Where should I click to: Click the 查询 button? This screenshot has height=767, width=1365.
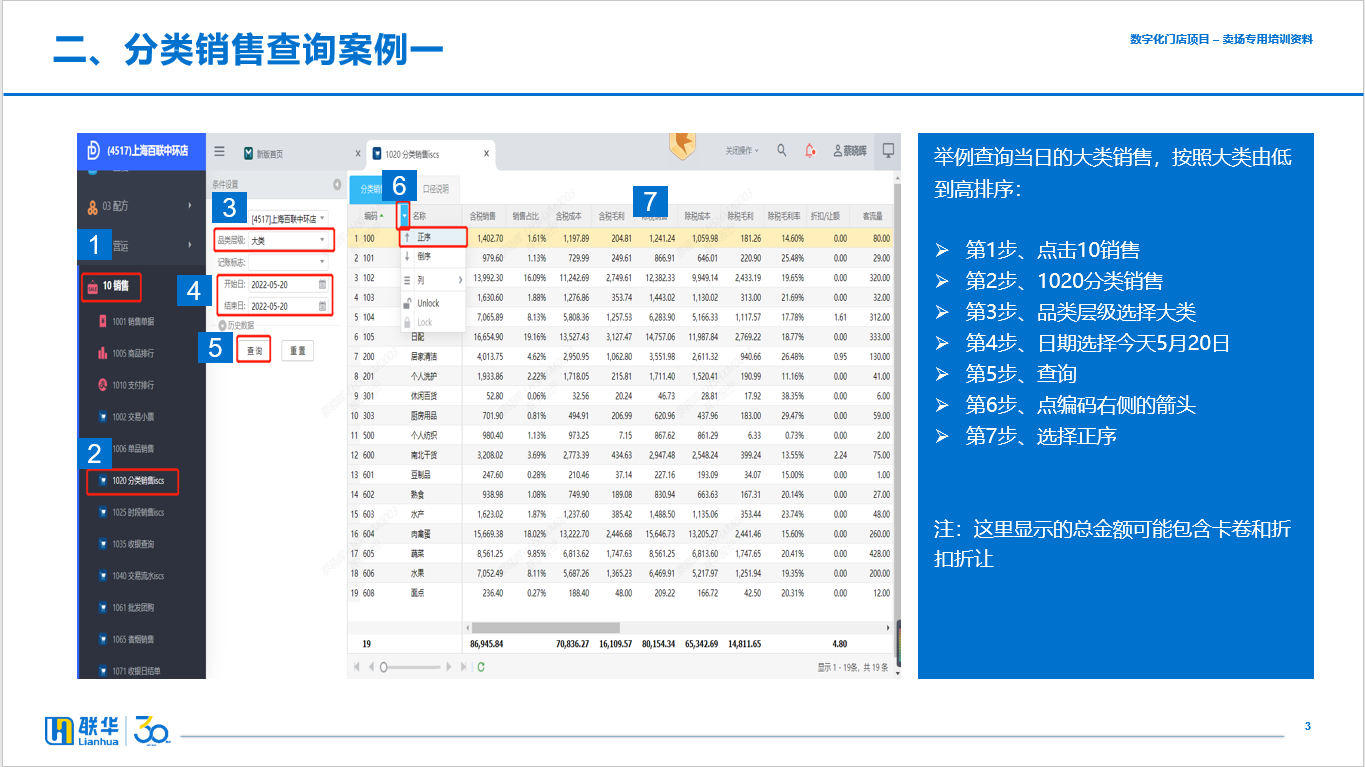click(x=254, y=351)
